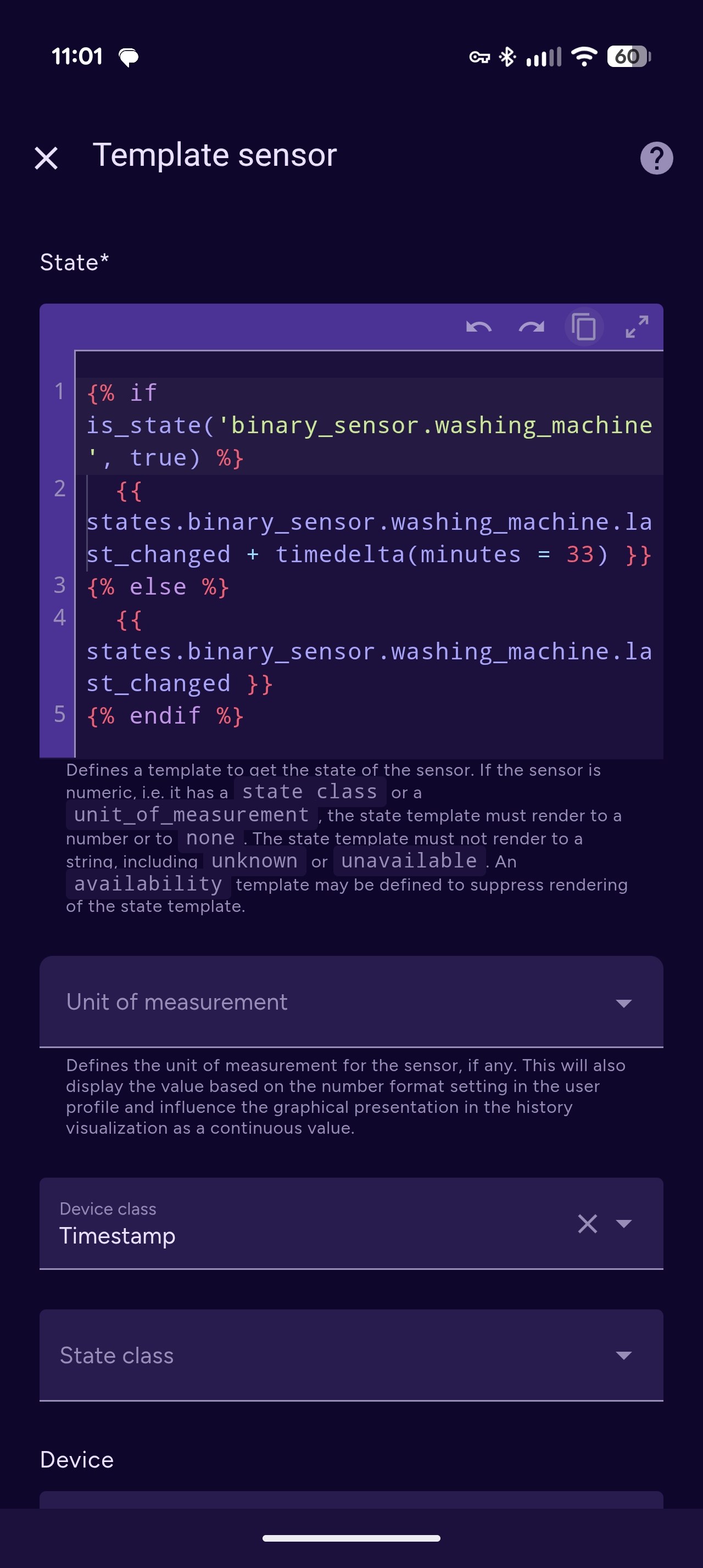This screenshot has height=1568, width=703.
Task: Redo the code editor change
Action: (x=531, y=327)
